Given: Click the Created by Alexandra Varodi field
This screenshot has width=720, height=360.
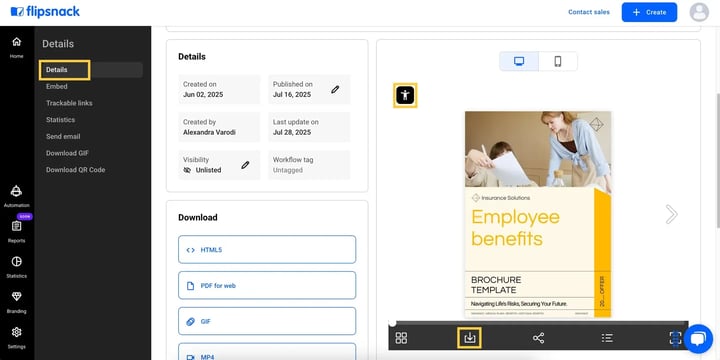Looking at the screenshot, I should [x=219, y=127].
